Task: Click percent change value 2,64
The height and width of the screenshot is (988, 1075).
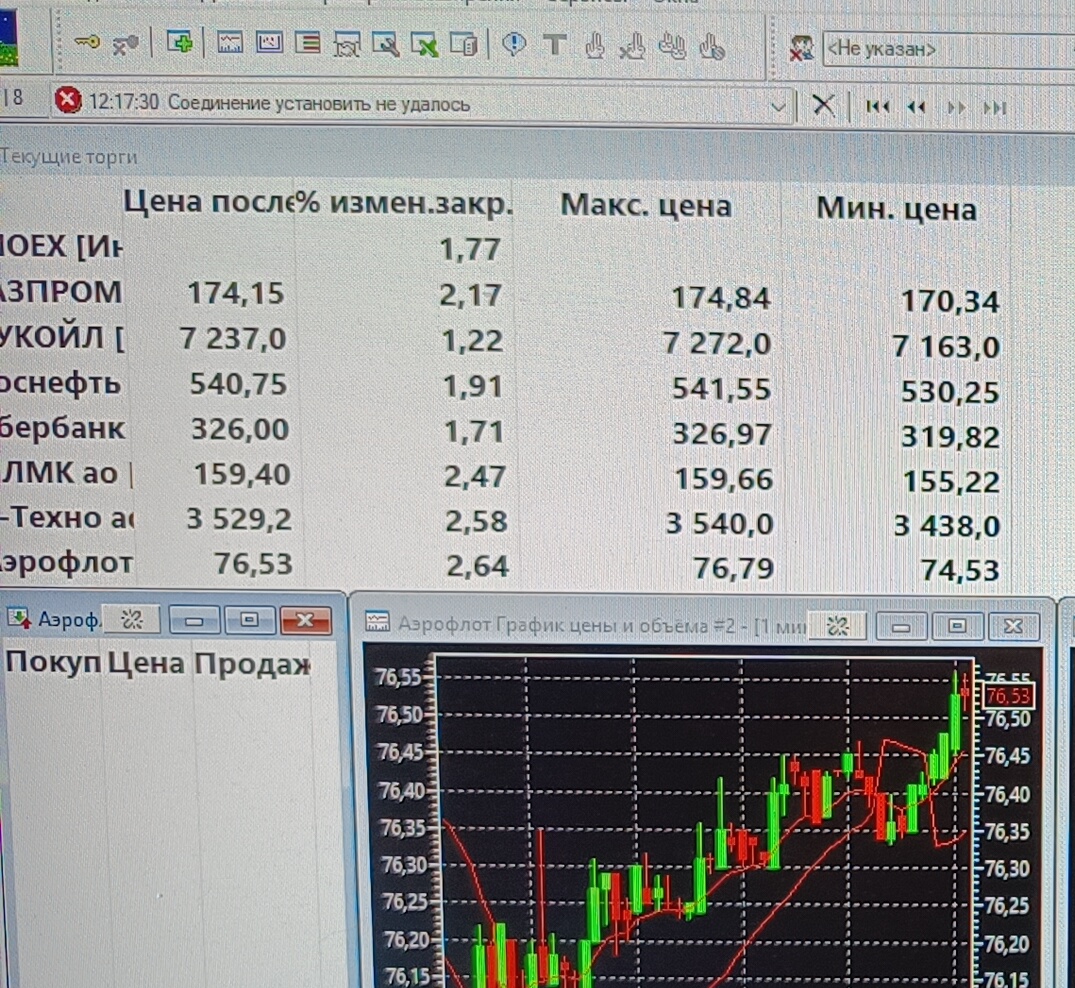Action: point(477,566)
